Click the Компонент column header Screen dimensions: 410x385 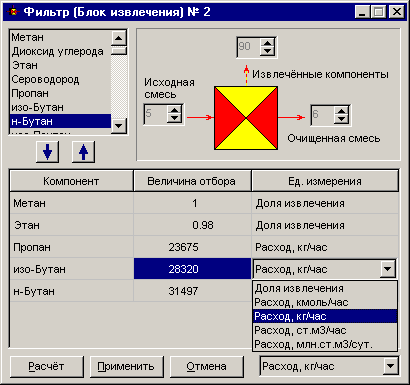click(x=71, y=181)
